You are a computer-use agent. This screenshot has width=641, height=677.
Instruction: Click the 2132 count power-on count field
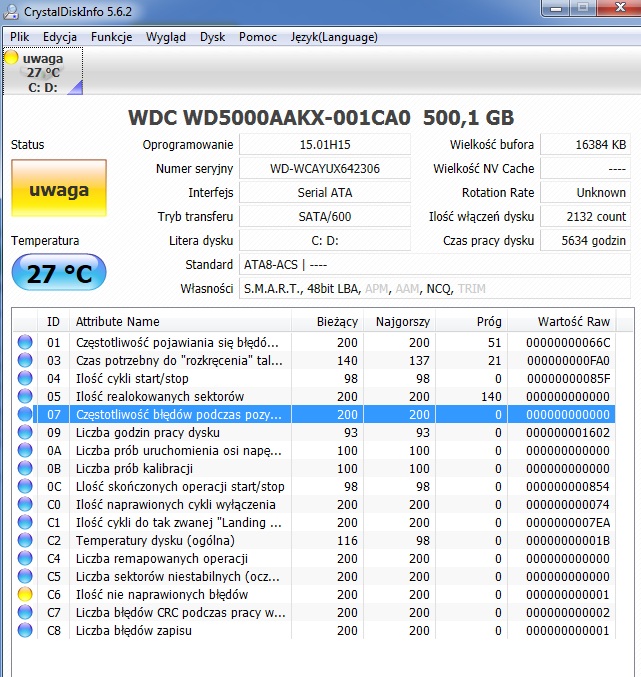[x=585, y=217]
